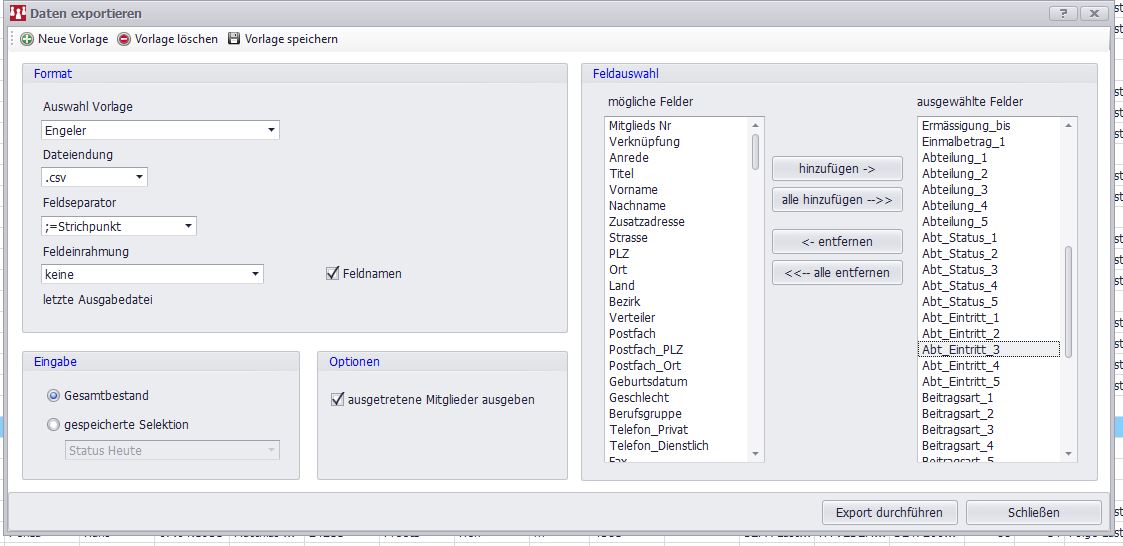Uncheck ausgetretene Mitglieder ausgeben option
This screenshot has width=1123, height=546.
click(x=337, y=399)
